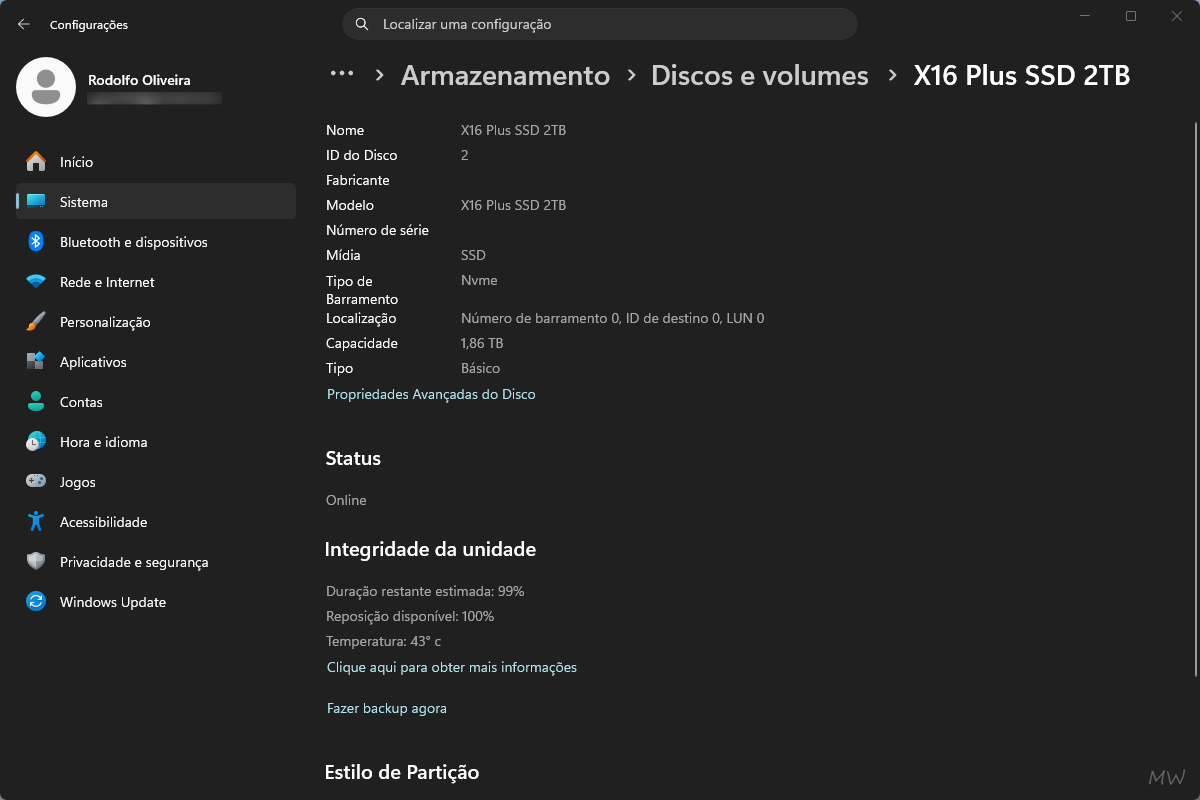The height and width of the screenshot is (800, 1200).
Task: Select Jogos in sidebar
Action: coord(156,482)
